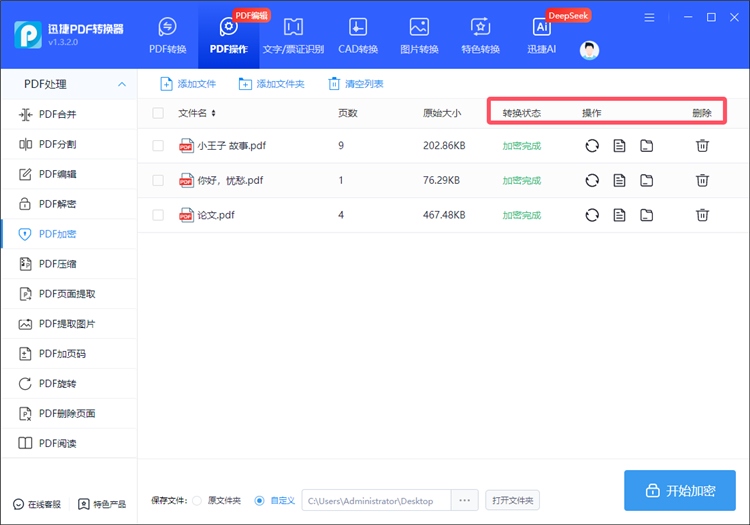Click the 小王子 故事.pdf file name
Screen dimensions: 750x525
point(232,145)
